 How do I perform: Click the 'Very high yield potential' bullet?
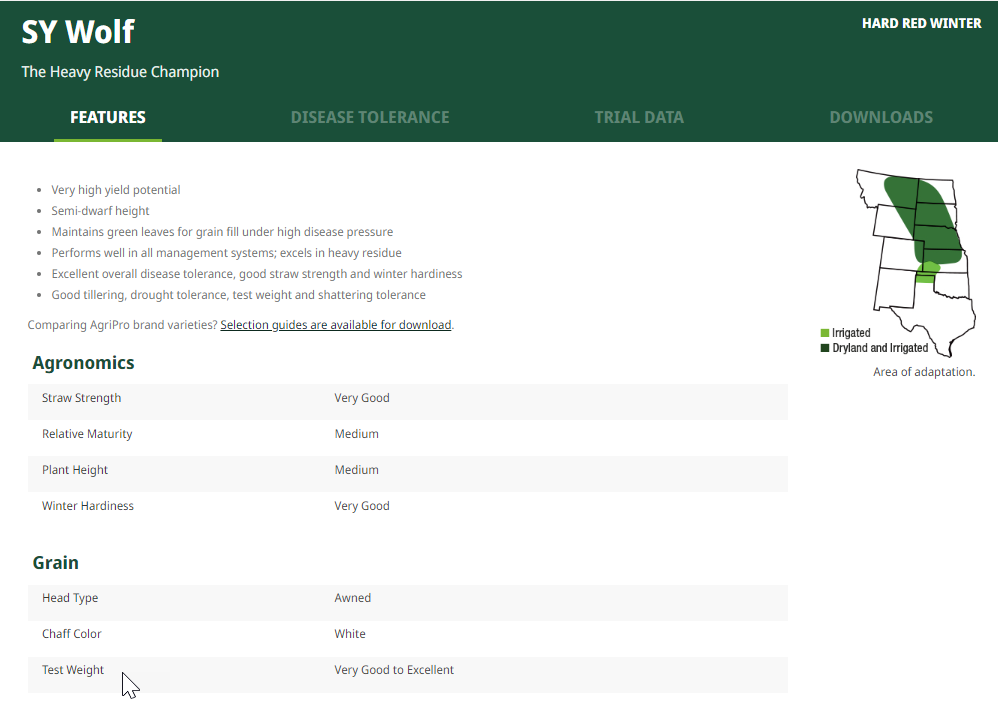116,190
